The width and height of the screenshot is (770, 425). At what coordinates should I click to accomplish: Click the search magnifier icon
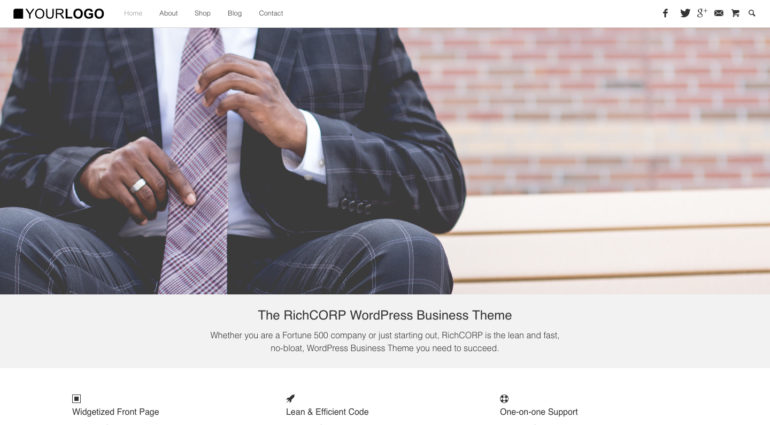[x=752, y=13]
